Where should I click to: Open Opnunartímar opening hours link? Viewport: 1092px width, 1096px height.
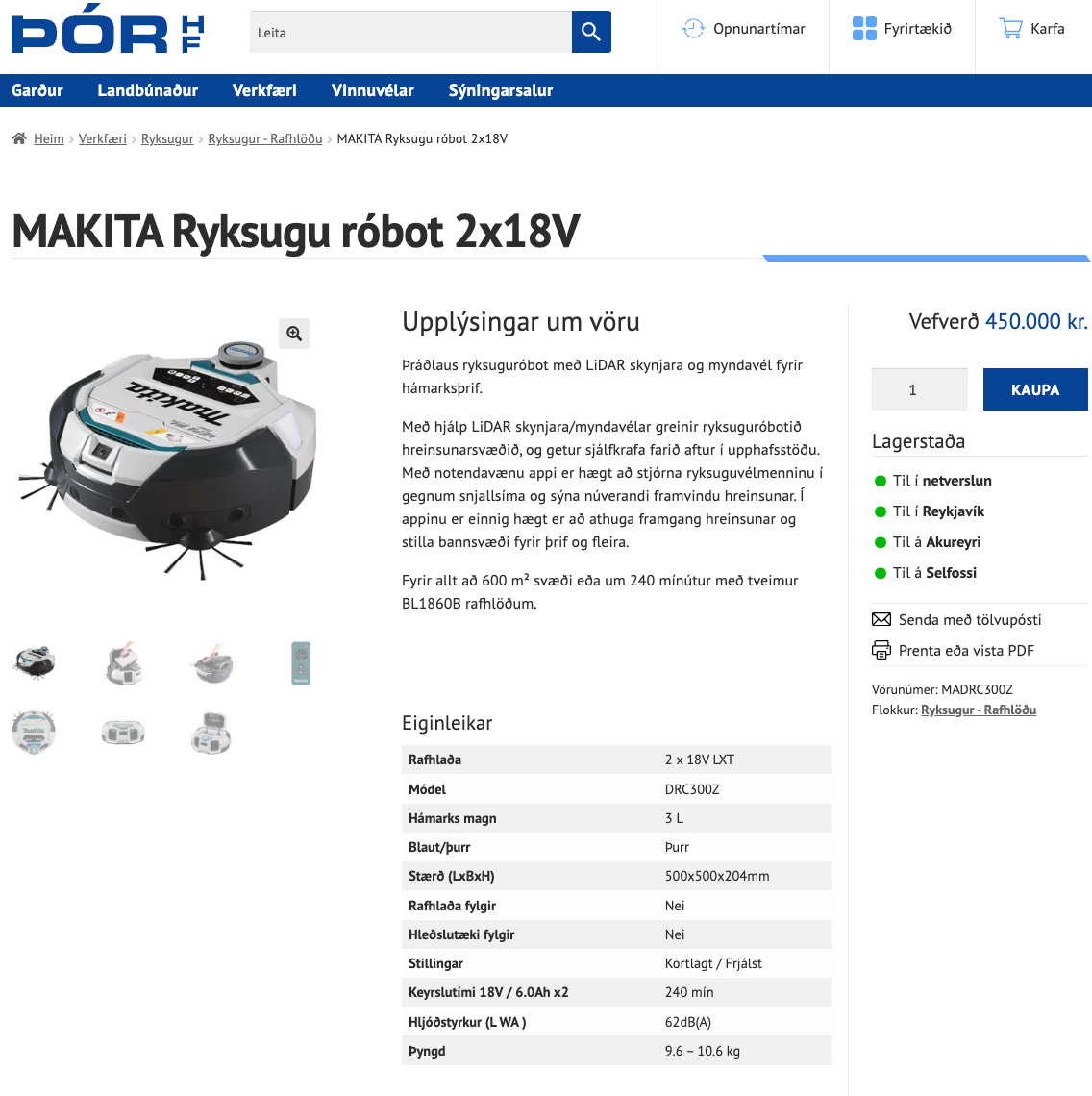759,29
